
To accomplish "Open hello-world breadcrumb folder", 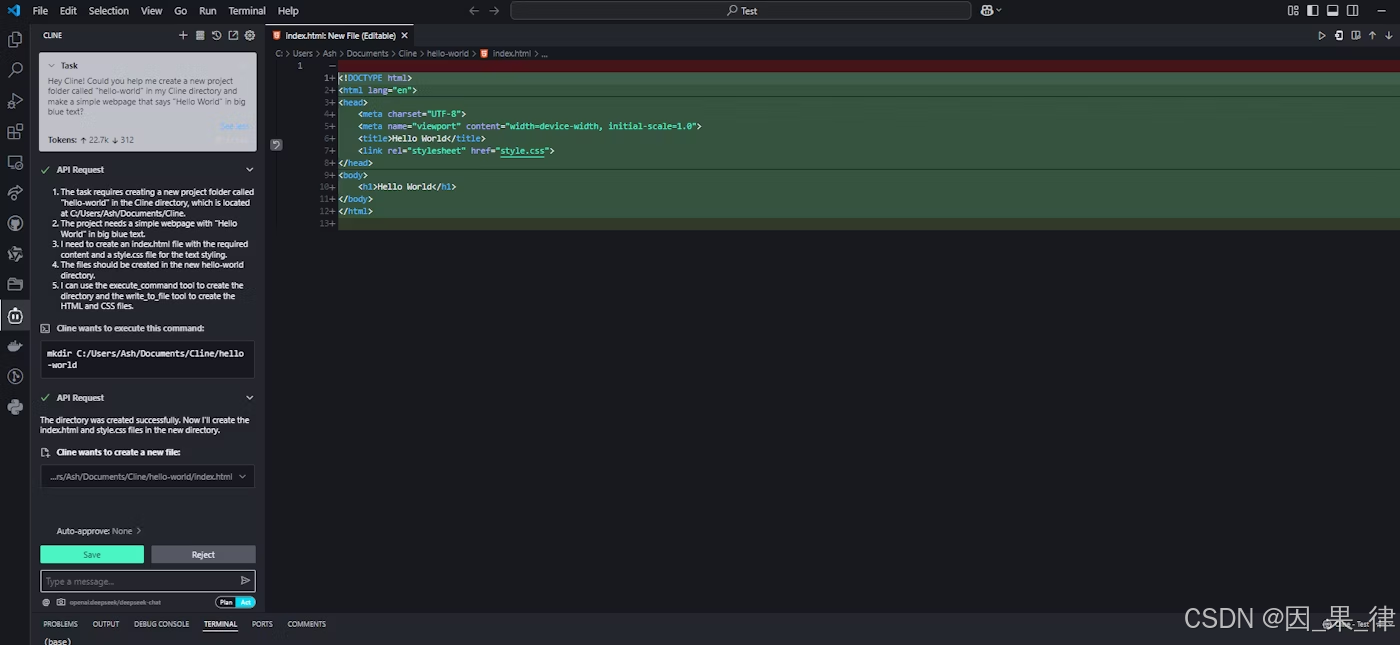I will point(449,54).
